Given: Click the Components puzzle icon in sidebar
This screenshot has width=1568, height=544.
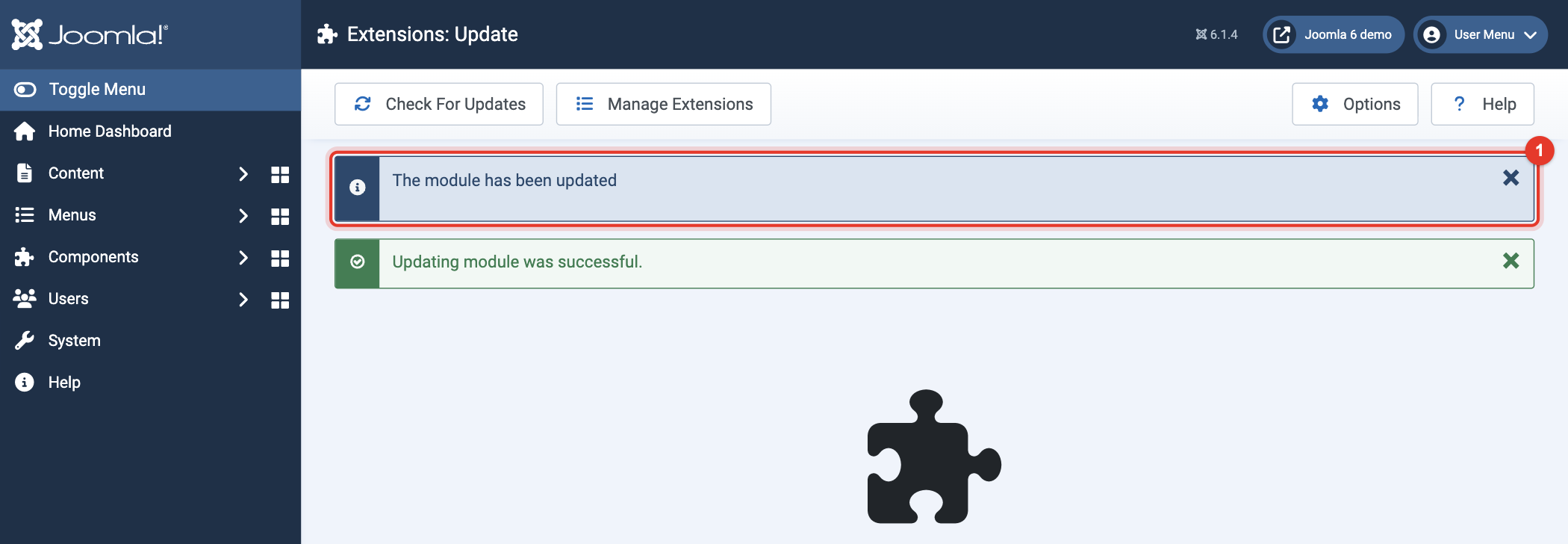Looking at the screenshot, I should click(24, 257).
